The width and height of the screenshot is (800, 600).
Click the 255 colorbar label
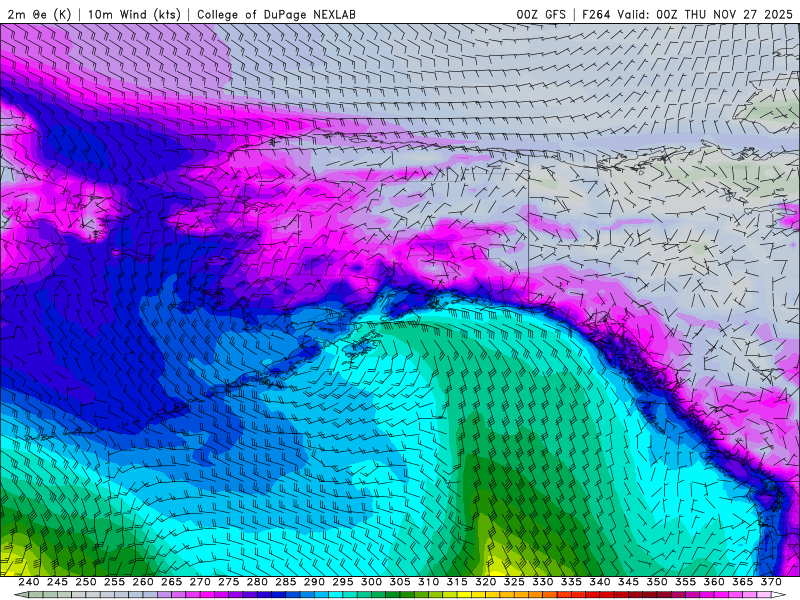(x=114, y=582)
